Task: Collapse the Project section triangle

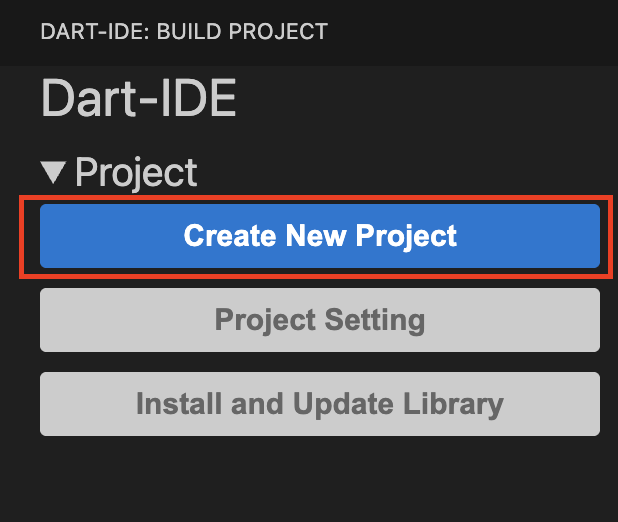Action: (x=54, y=173)
